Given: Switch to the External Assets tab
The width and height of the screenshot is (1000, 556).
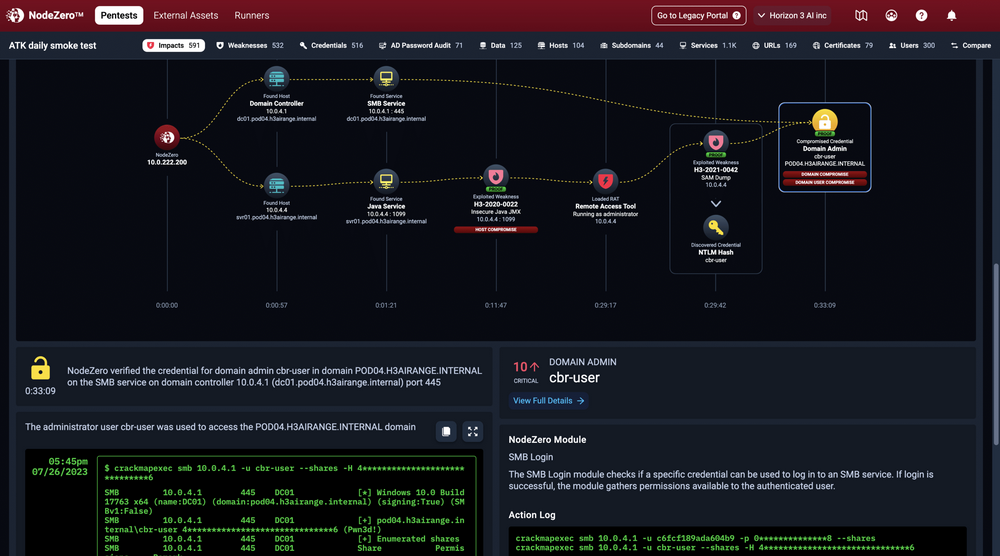Looking at the screenshot, I should pos(187,16).
